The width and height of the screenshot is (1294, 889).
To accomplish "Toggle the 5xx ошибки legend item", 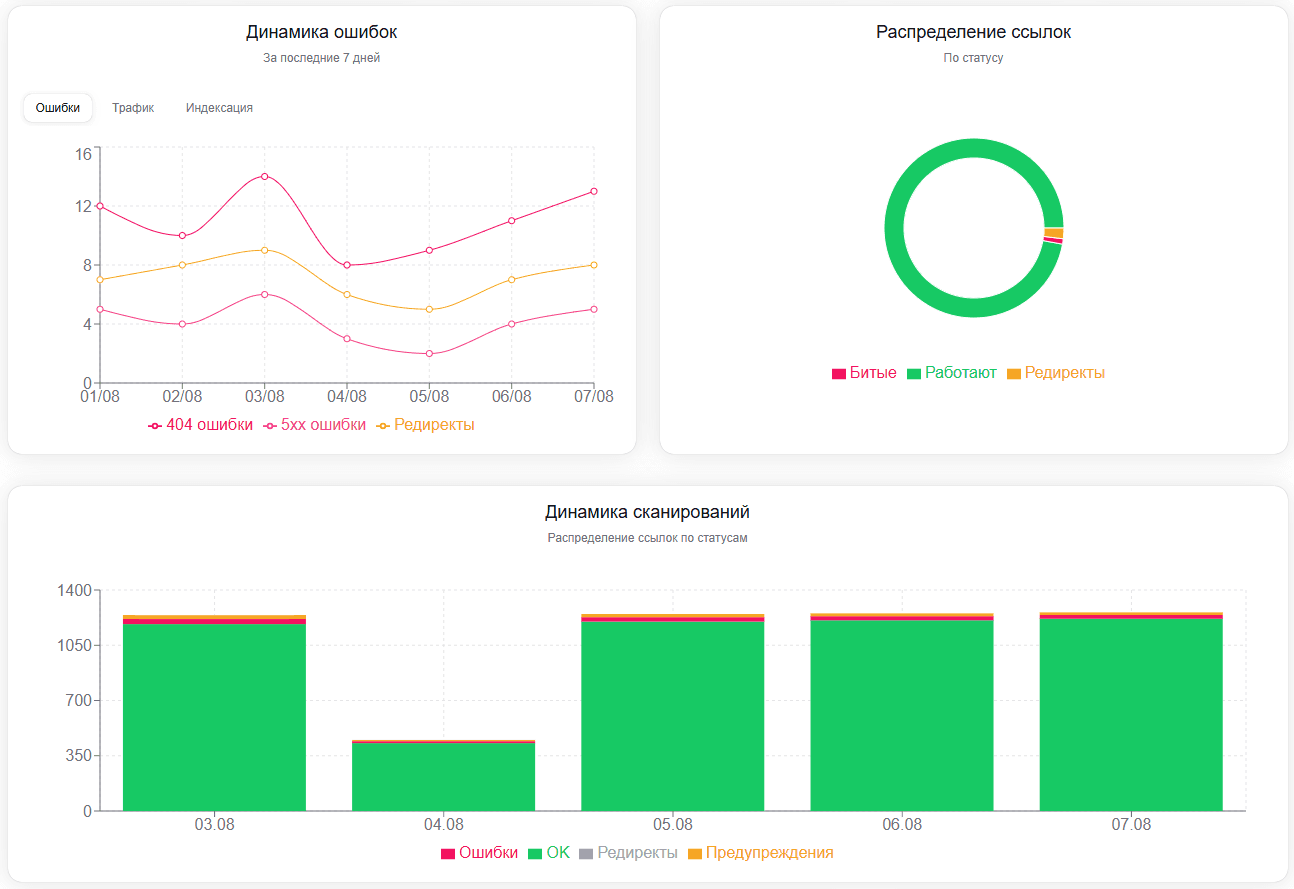I will coord(315,425).
